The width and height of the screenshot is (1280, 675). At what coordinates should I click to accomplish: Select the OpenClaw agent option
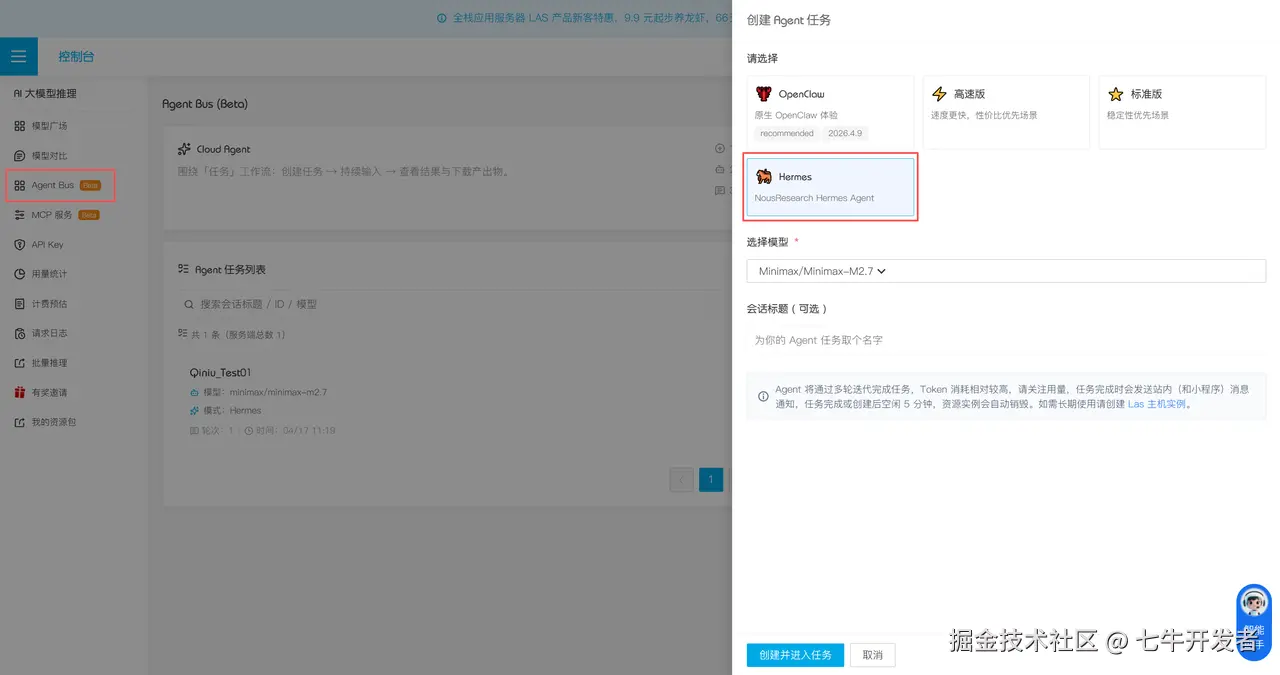(x=830, y=111)
